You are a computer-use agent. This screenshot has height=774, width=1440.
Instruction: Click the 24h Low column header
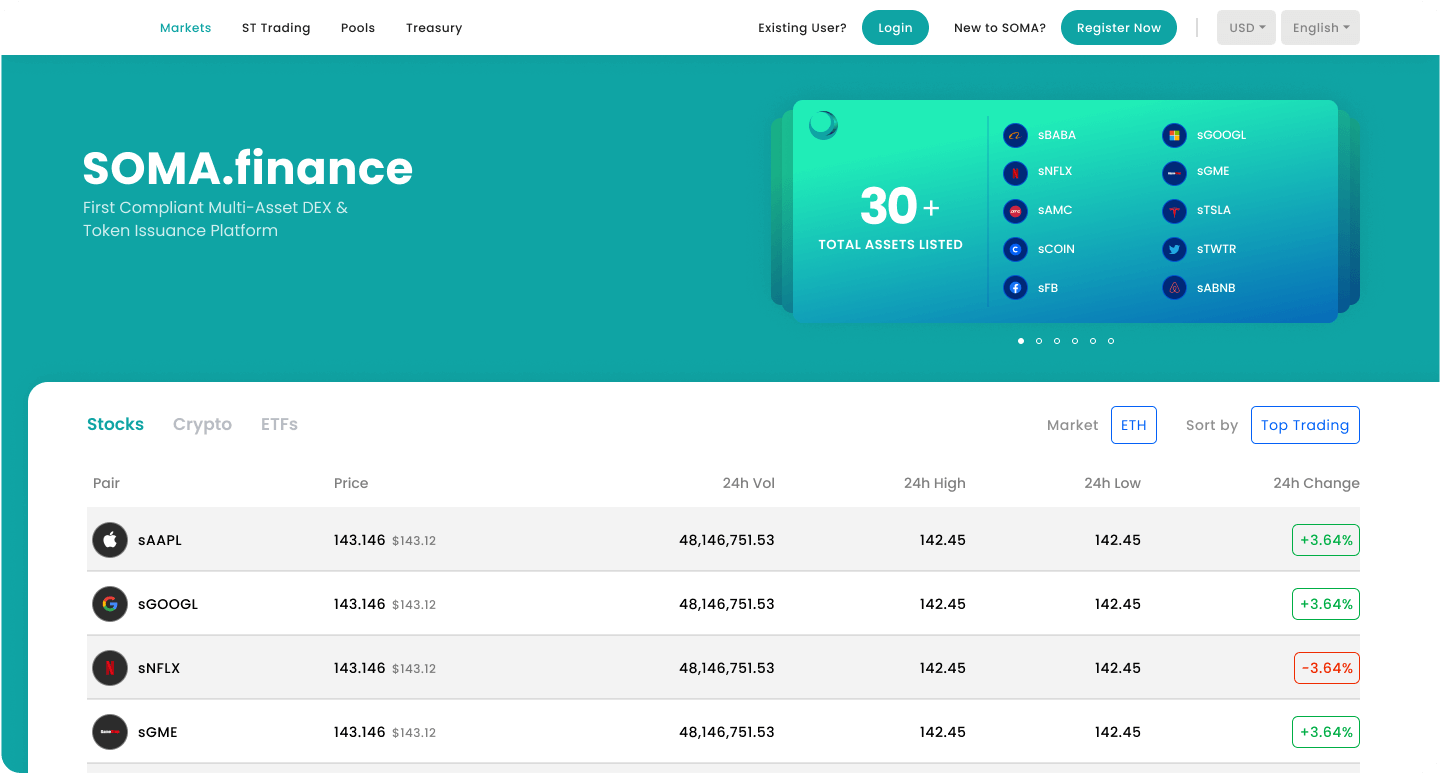tap(1112, 483)
